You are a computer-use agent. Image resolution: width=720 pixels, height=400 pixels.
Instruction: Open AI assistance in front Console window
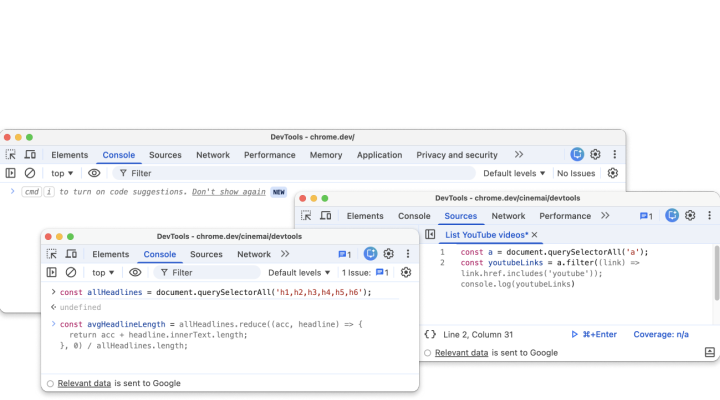[x=371, y=254]
